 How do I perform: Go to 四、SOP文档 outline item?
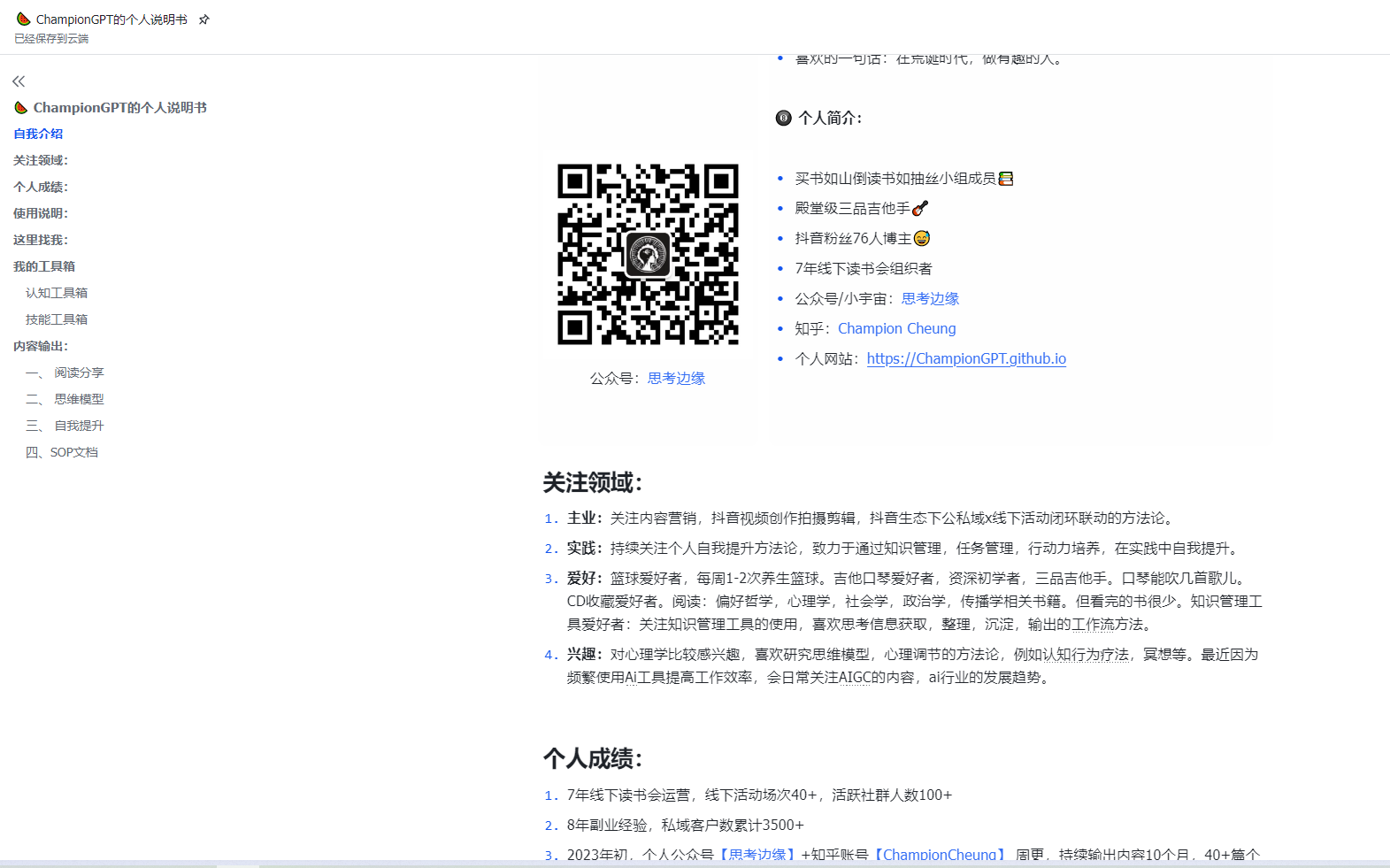pos(62,452)
